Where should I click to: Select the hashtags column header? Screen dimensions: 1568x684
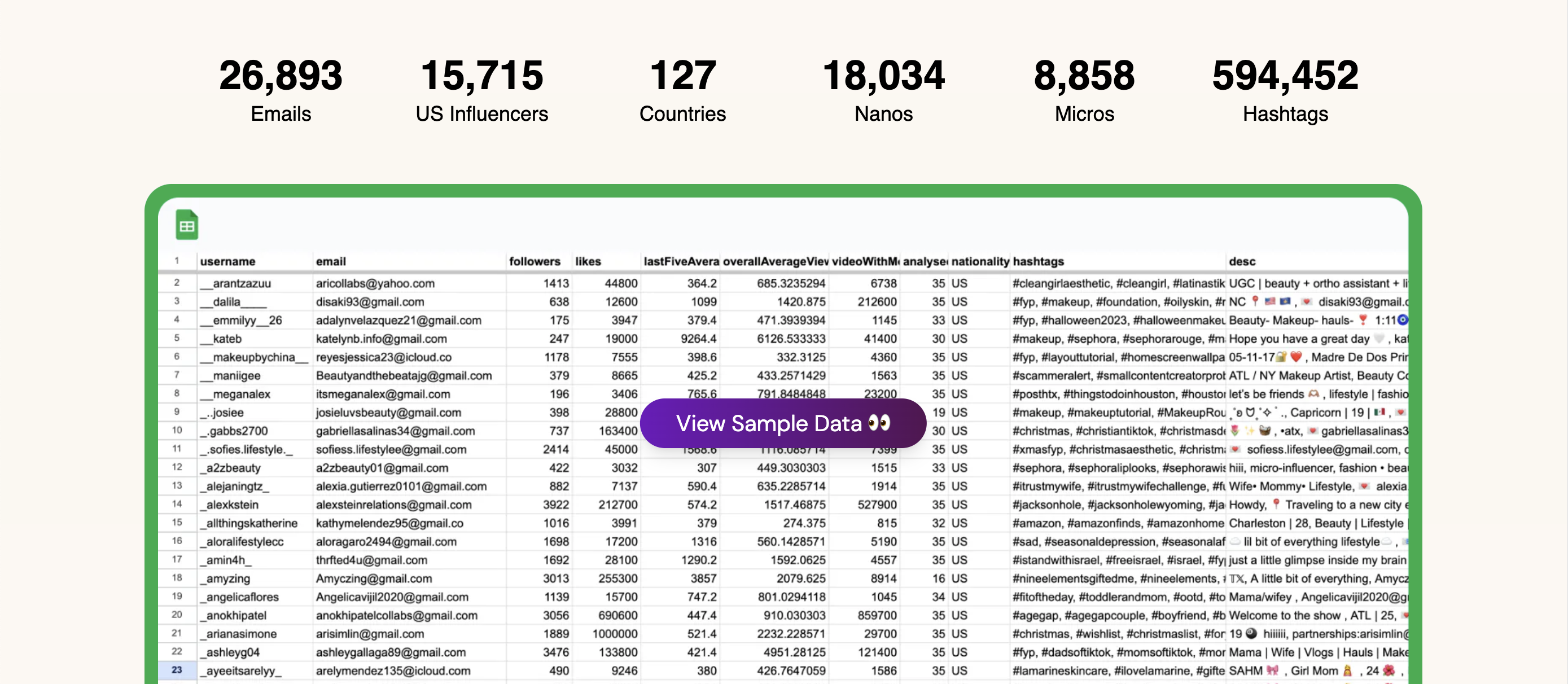pos(1039,262)
